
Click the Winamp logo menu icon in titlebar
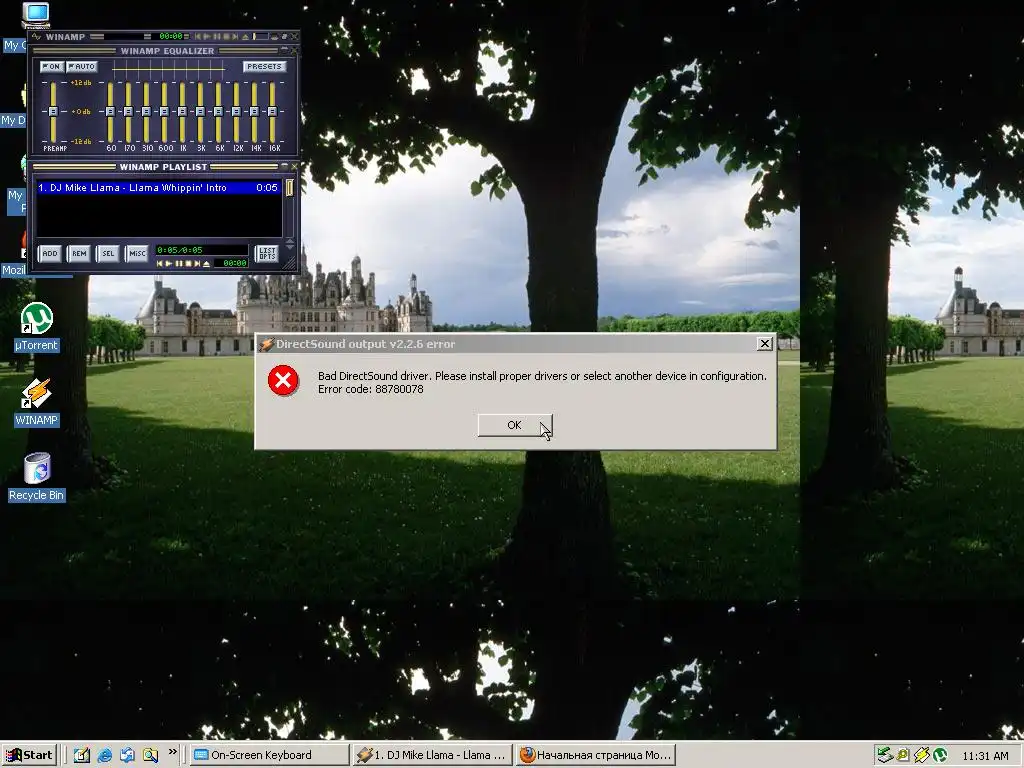pyautogui.click(x=36, y=37)
